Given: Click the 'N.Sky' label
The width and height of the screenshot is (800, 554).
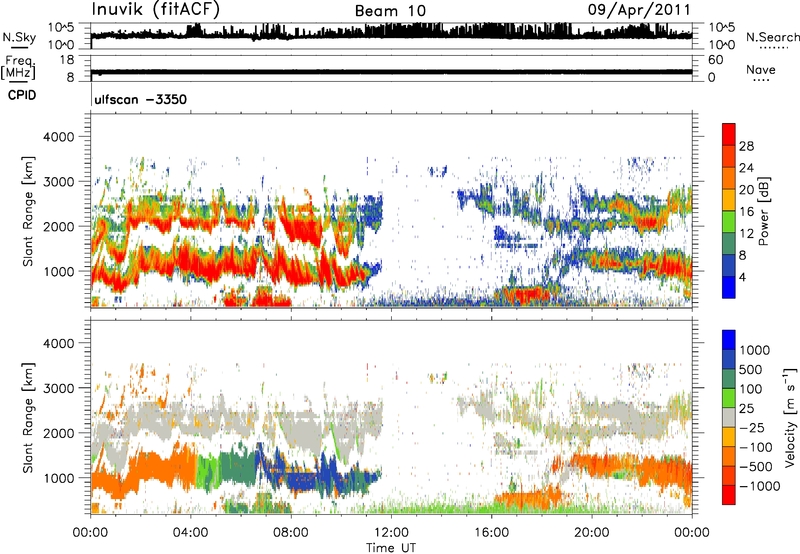Looking at the screenshot, I should (19, 37).
